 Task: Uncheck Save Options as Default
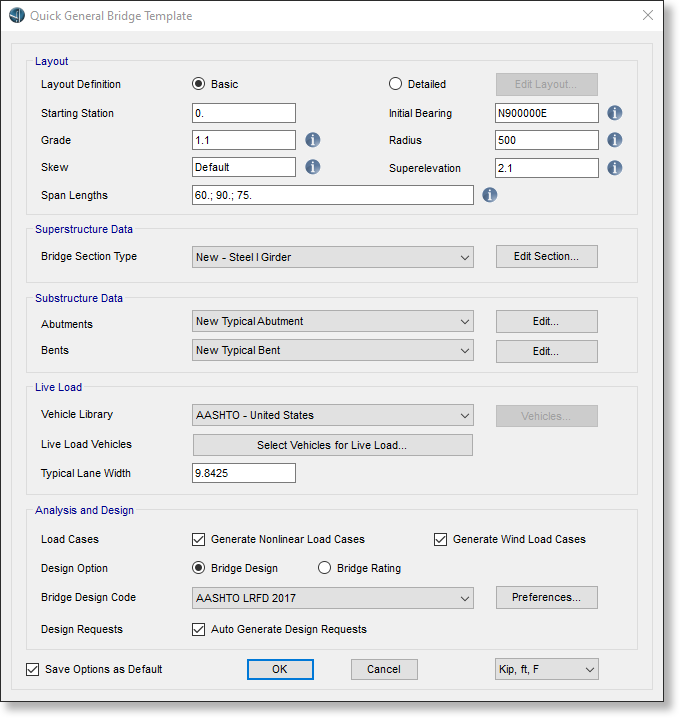tap(33, 669)
